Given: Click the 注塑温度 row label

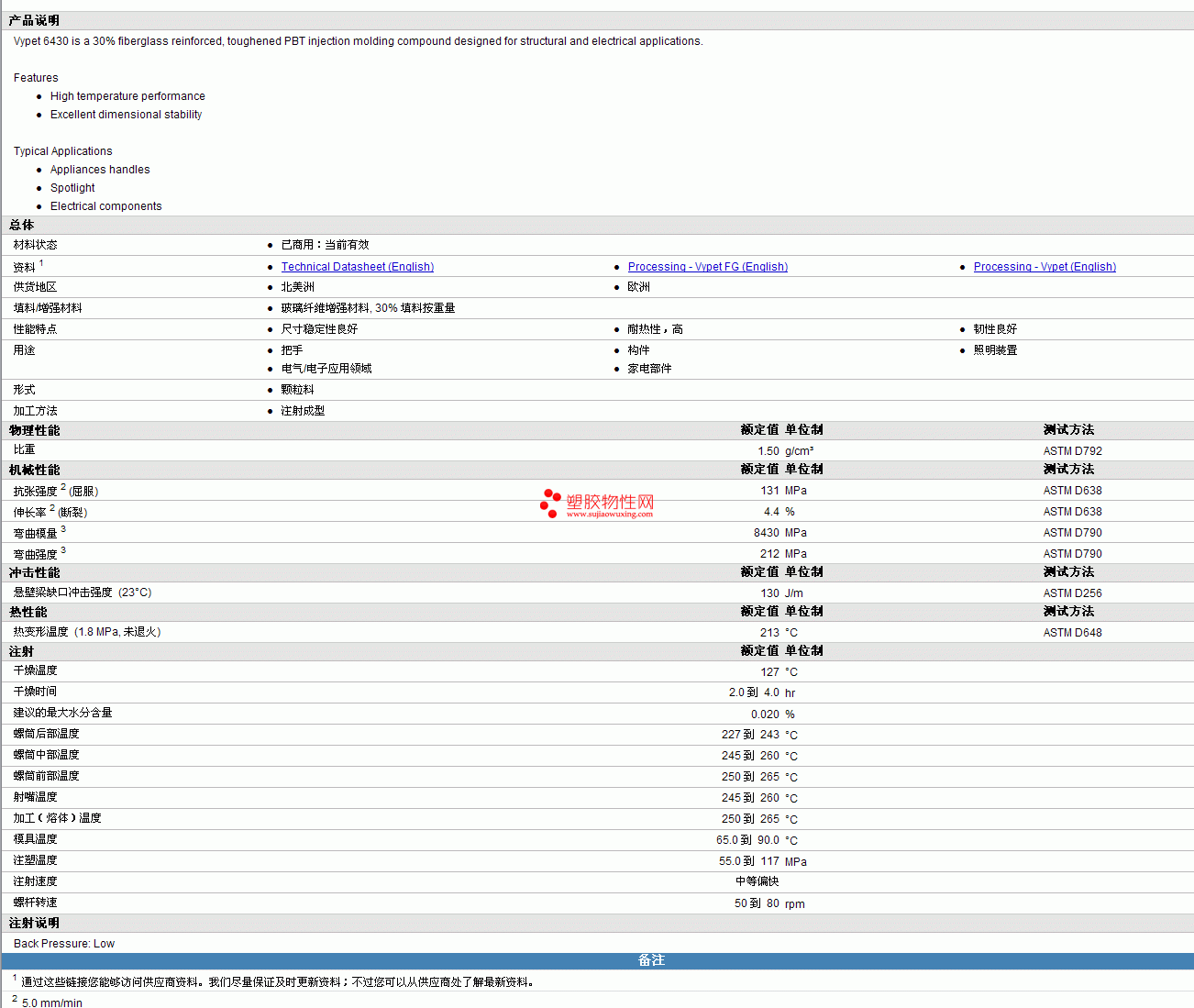Looking at the screenshot, I should click(x=35, y=860).
